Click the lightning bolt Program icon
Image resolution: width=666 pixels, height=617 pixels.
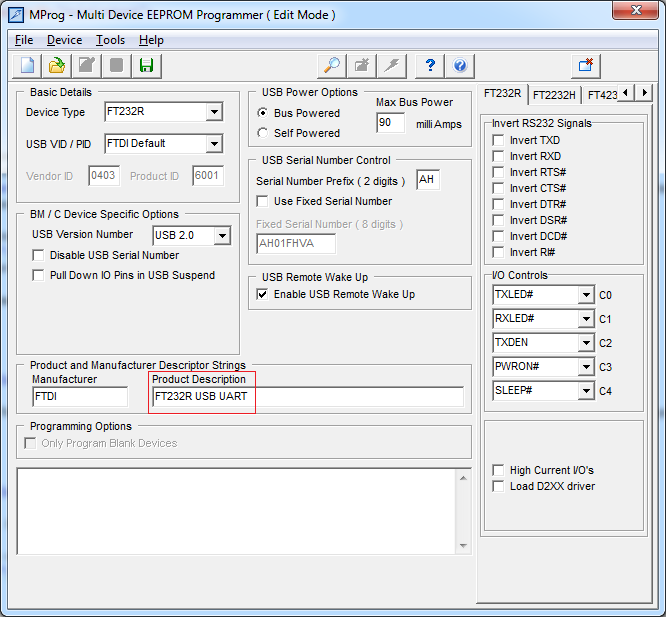[392, 65]
